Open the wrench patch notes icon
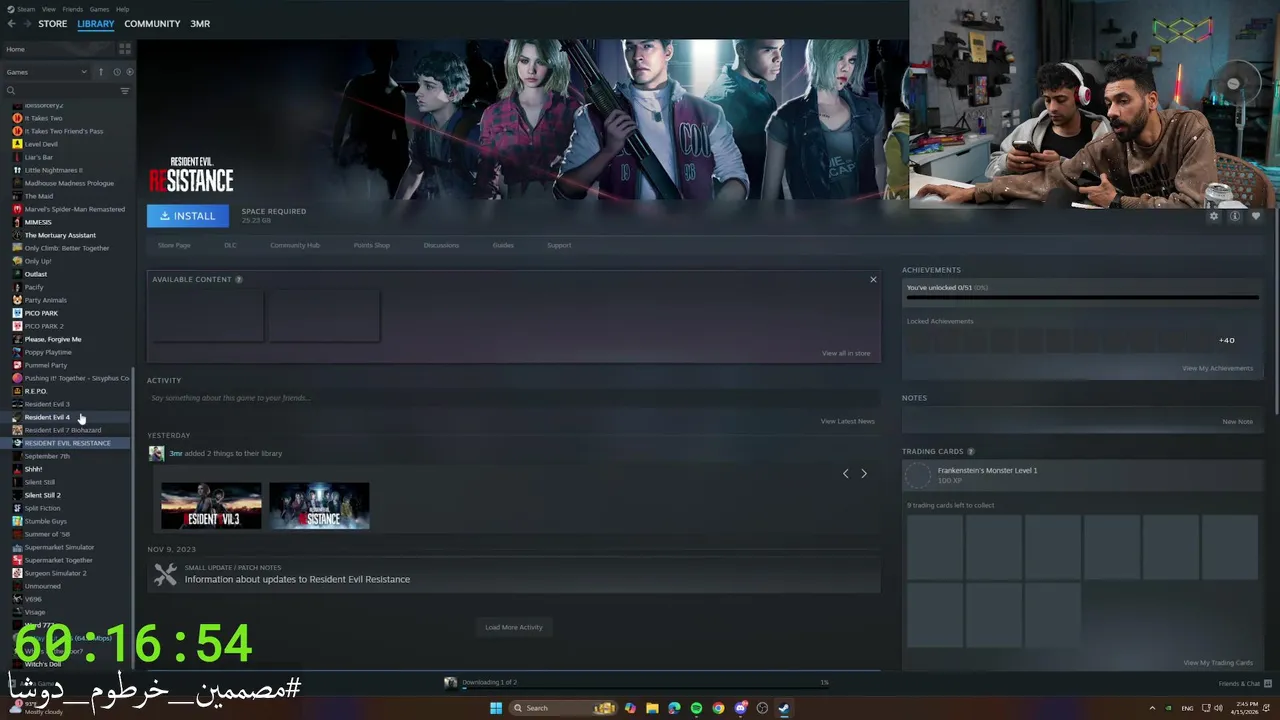1280x720 pixels. (x=165, y=574)
